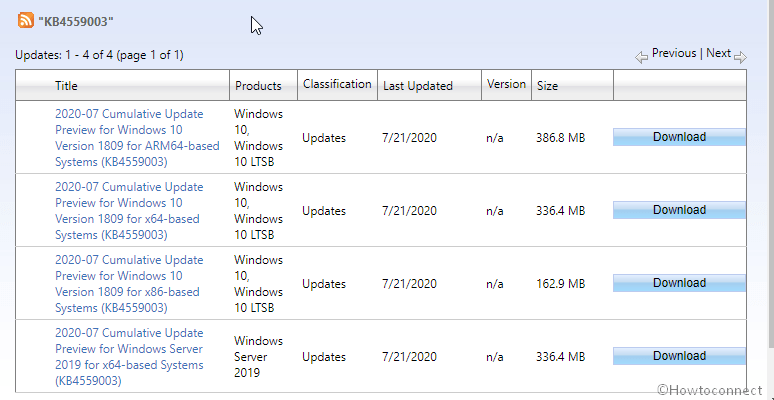
Task: Sort table by Title column
Action: coord(66,86)
